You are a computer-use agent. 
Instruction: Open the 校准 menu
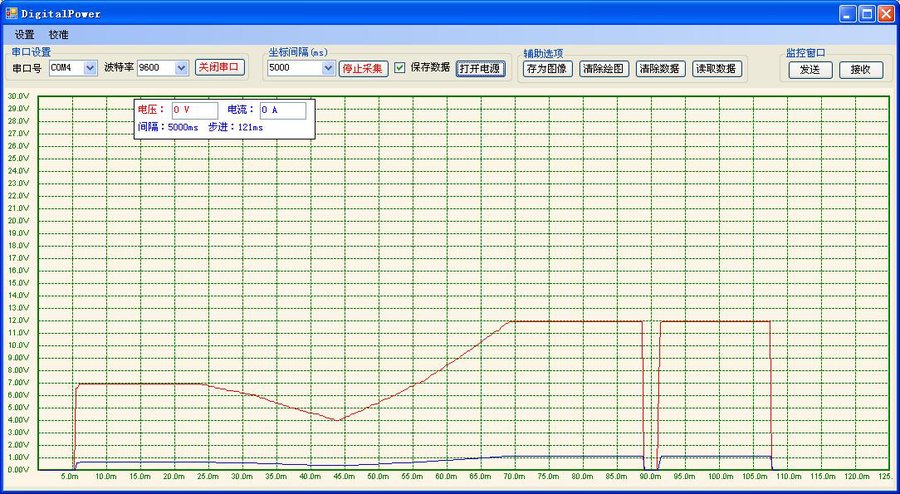(59, 34)
